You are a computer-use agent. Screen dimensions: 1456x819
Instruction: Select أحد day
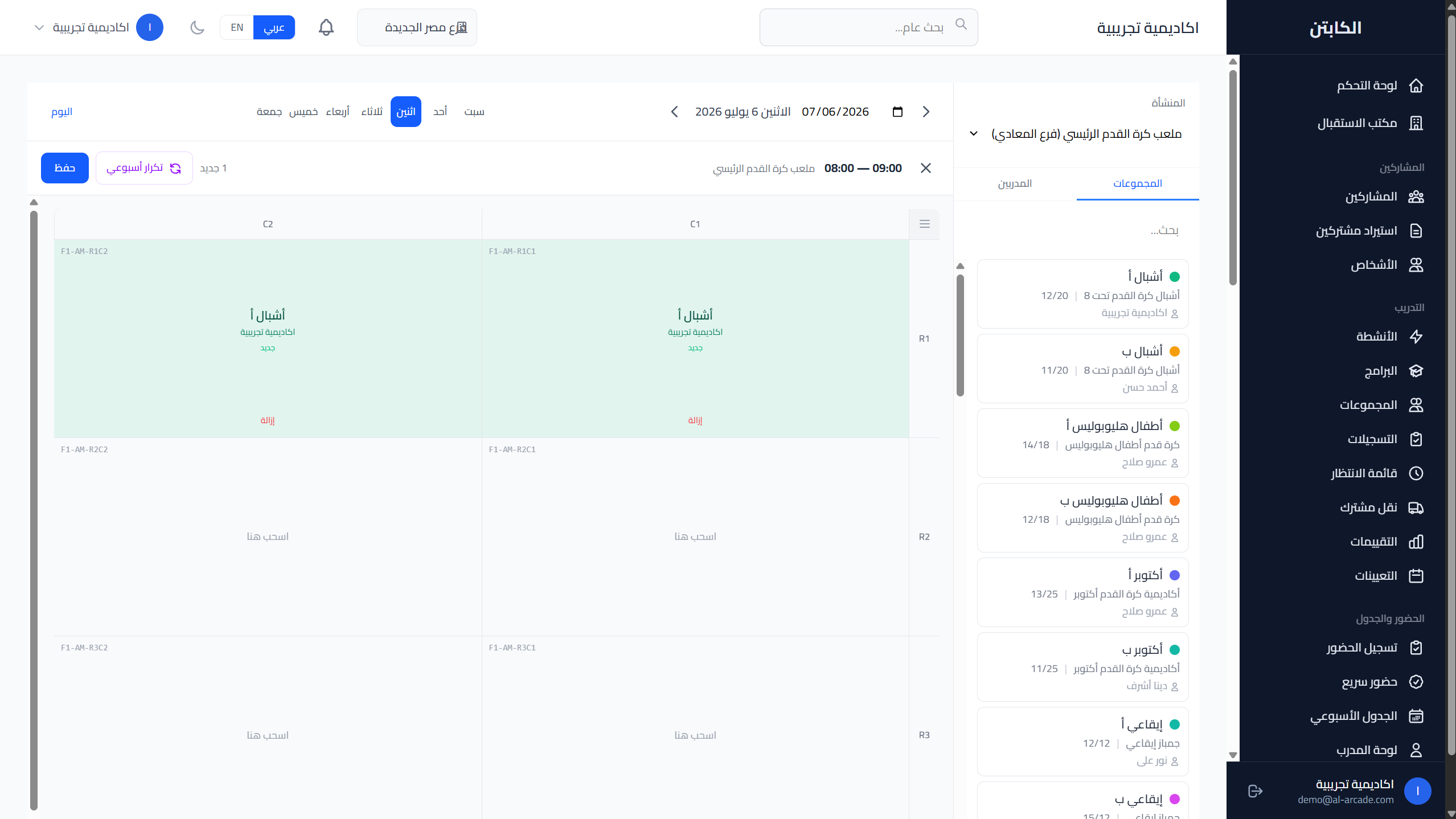click(x=440, y=112)
